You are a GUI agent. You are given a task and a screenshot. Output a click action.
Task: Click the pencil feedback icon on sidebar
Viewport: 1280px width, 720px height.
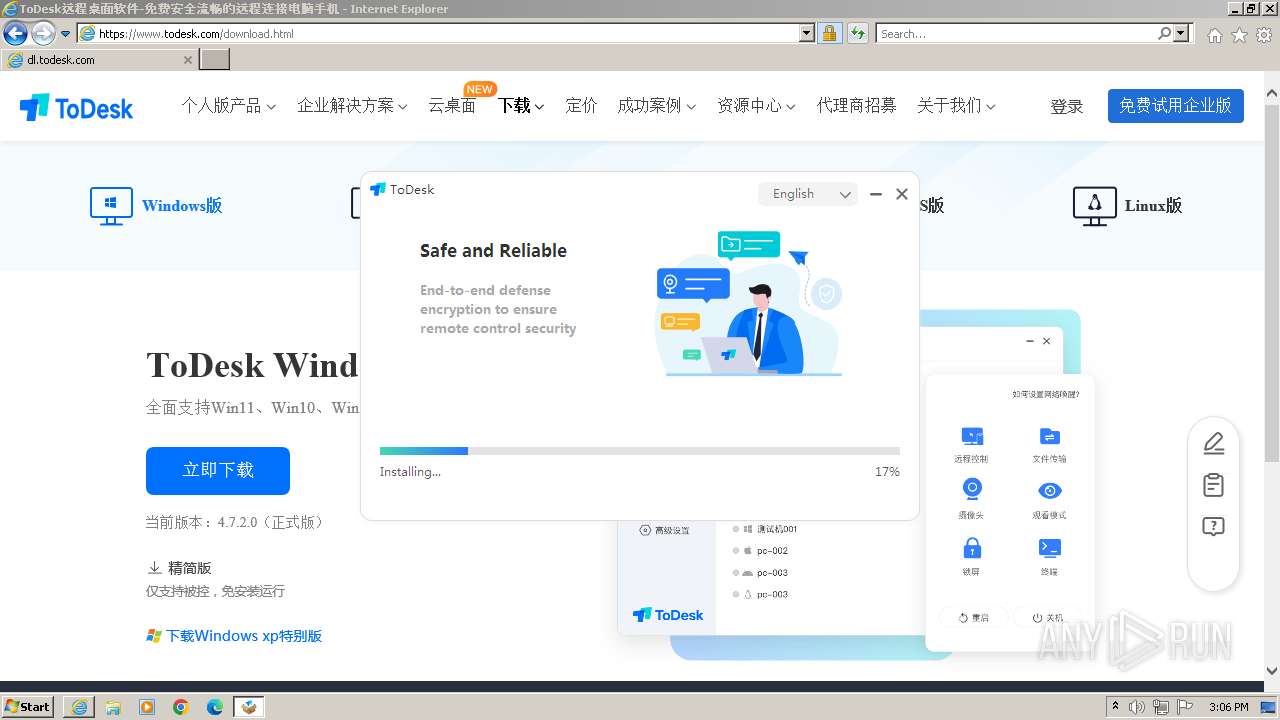pos(1213,443)
